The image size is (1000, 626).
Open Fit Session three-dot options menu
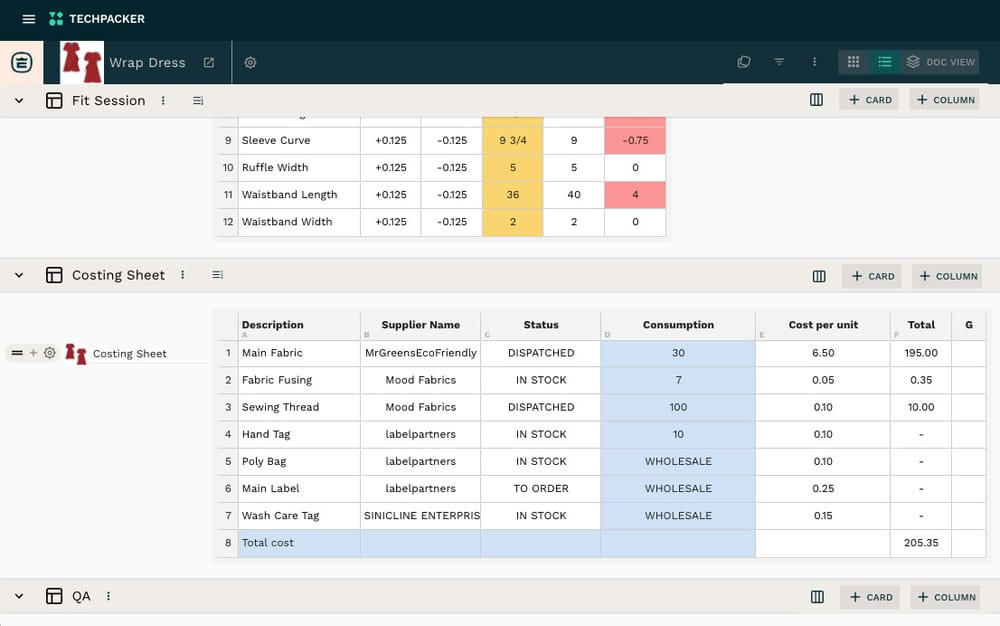click(x=163, y=101)
